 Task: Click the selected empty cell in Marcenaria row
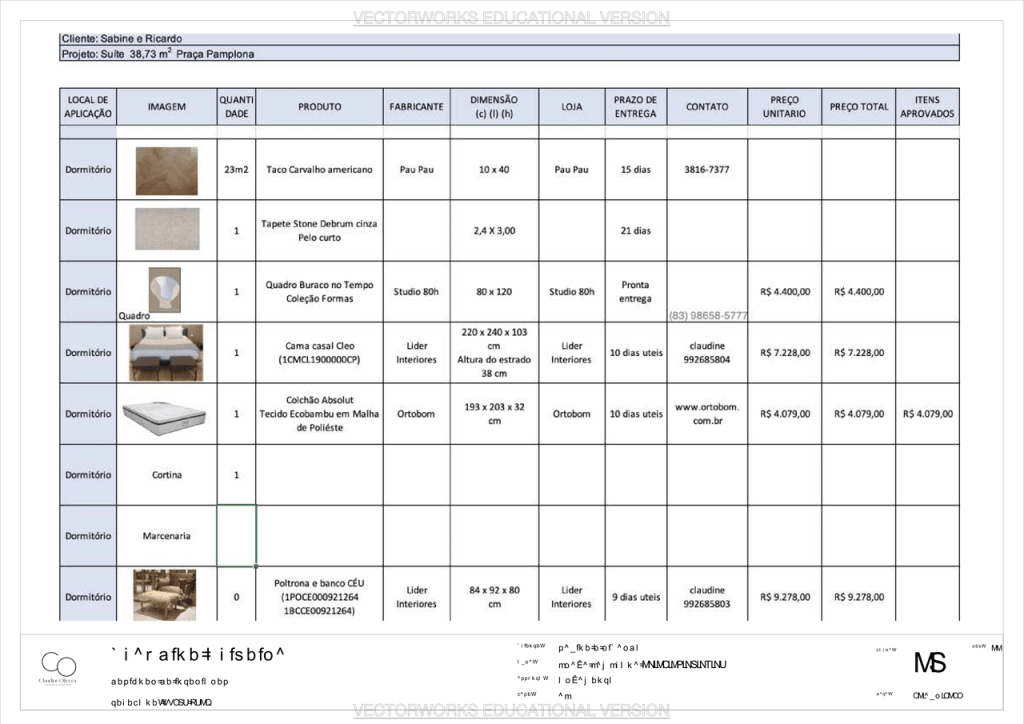pos(236,535)
